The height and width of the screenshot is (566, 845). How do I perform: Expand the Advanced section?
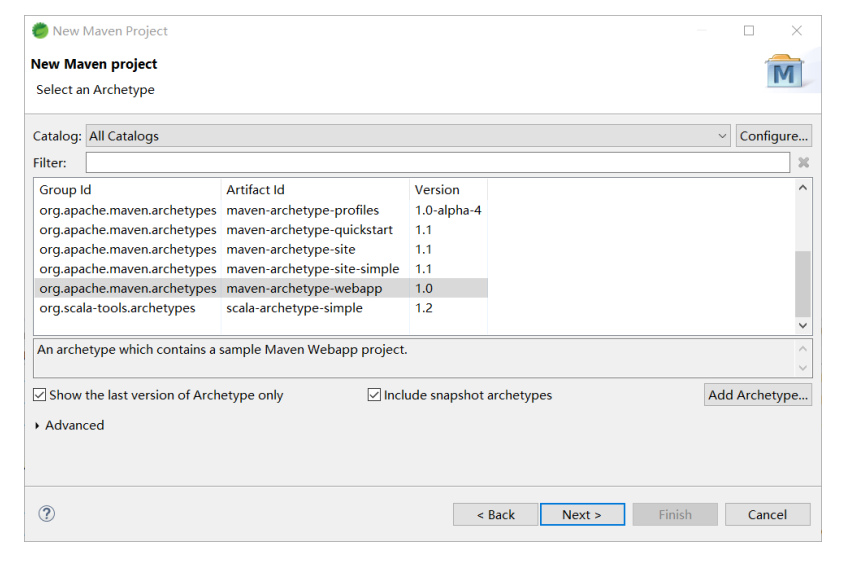click(37, 426)
